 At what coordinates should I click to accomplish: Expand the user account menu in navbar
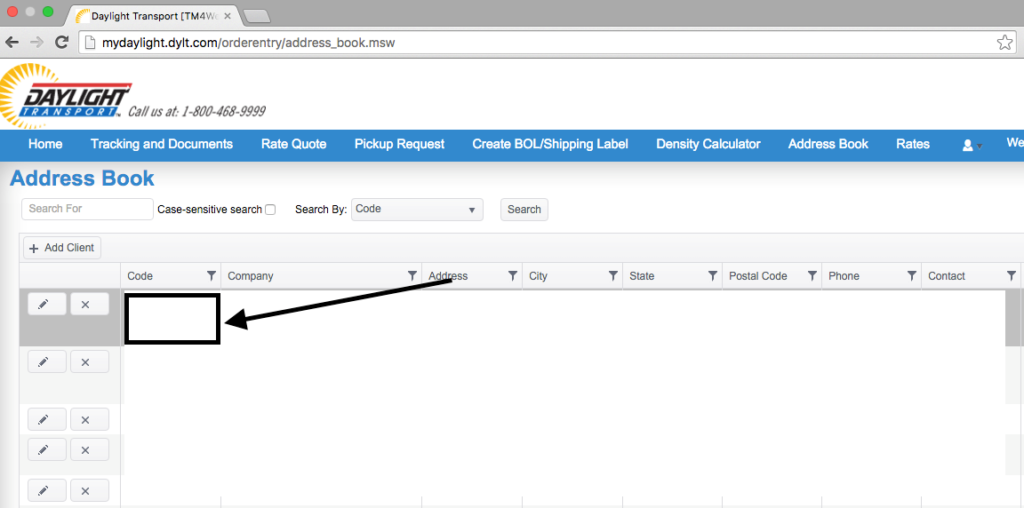click(x=971, y=145)
